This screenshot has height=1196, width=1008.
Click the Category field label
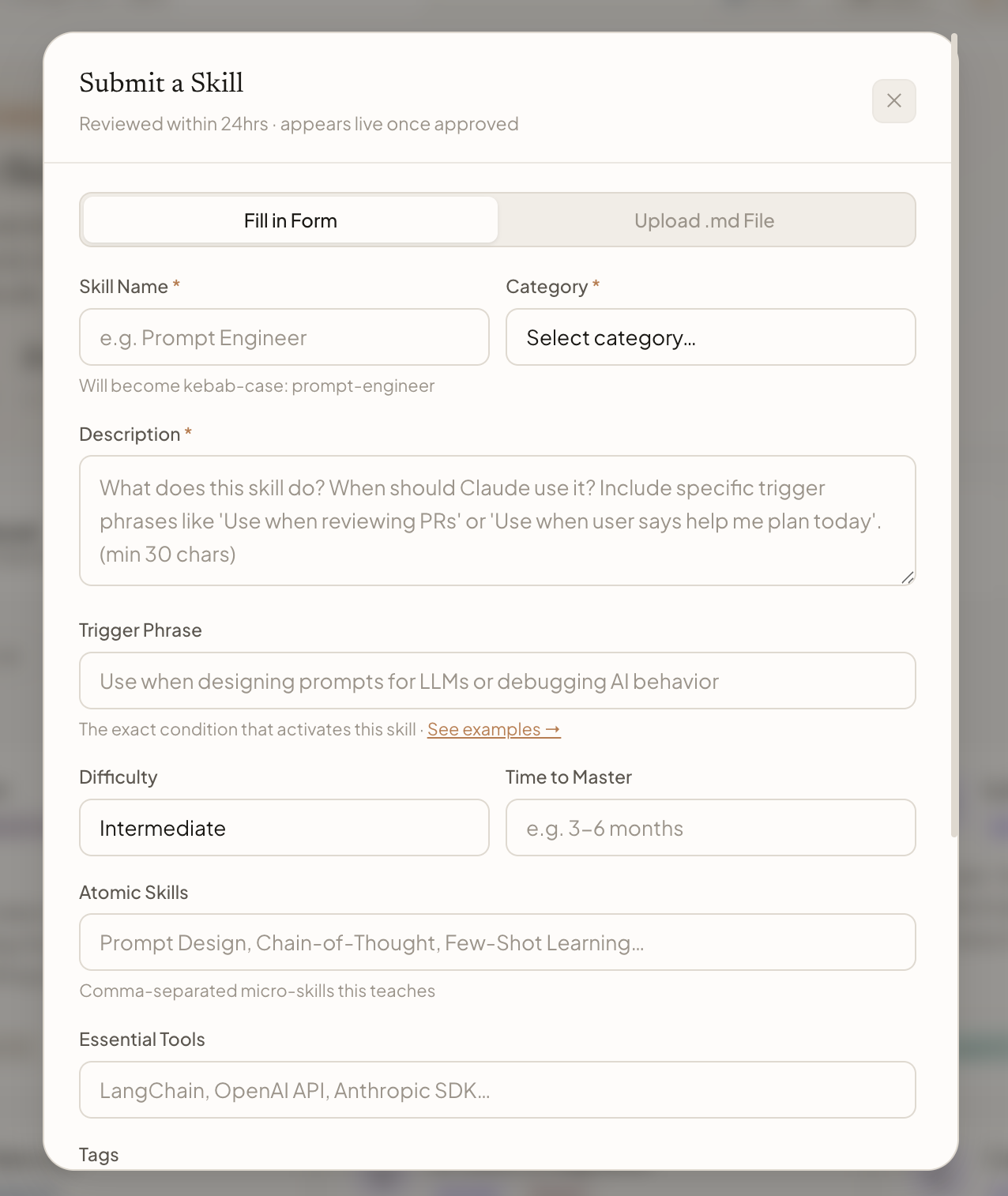tap(547, 287)
